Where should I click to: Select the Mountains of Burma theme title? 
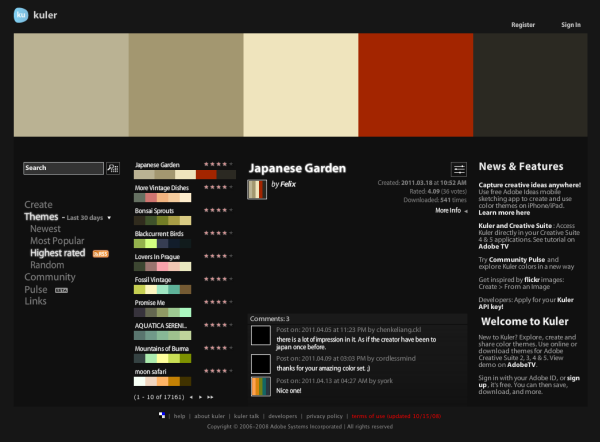click(x=161, y=349)
